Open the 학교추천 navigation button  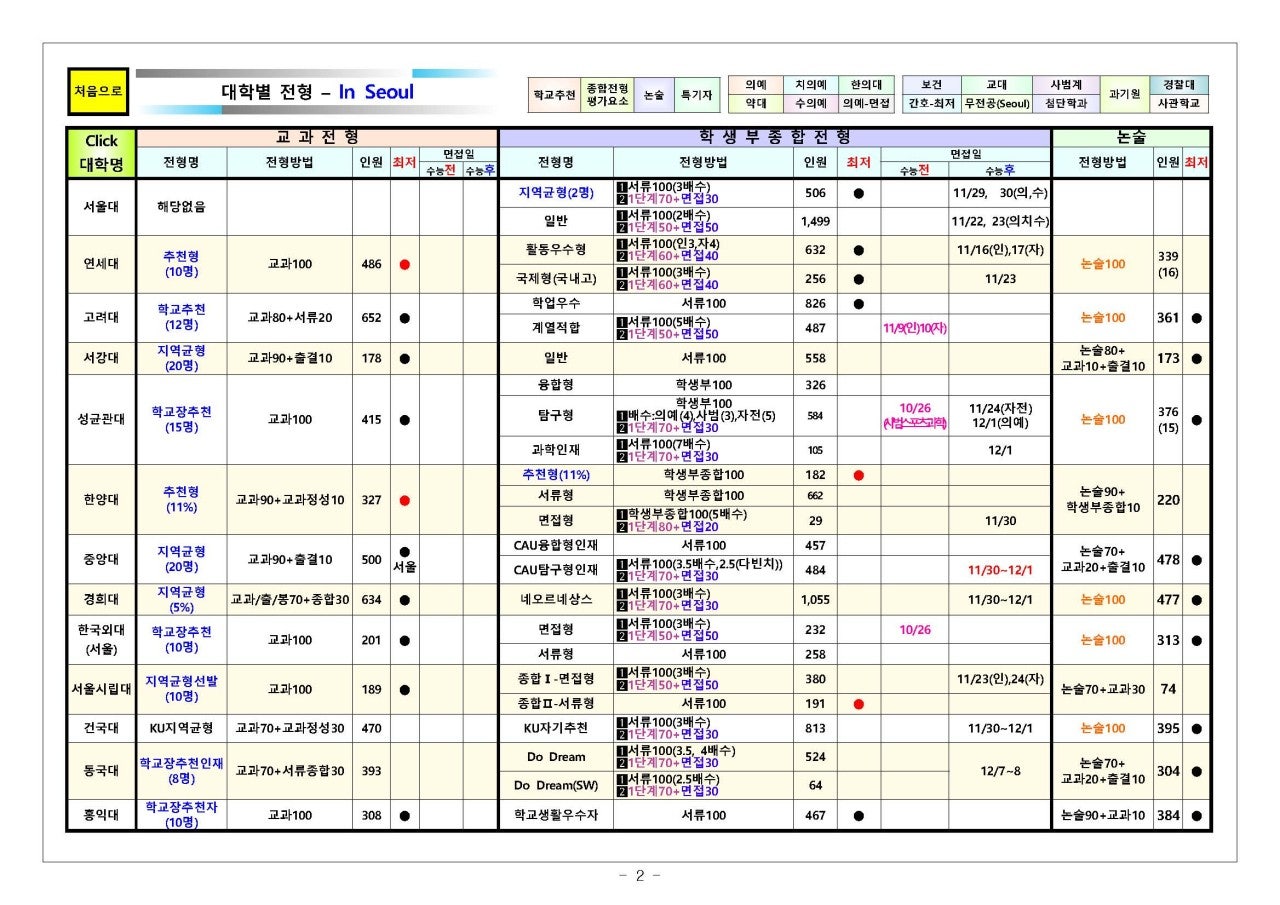[x=554, y=95]
